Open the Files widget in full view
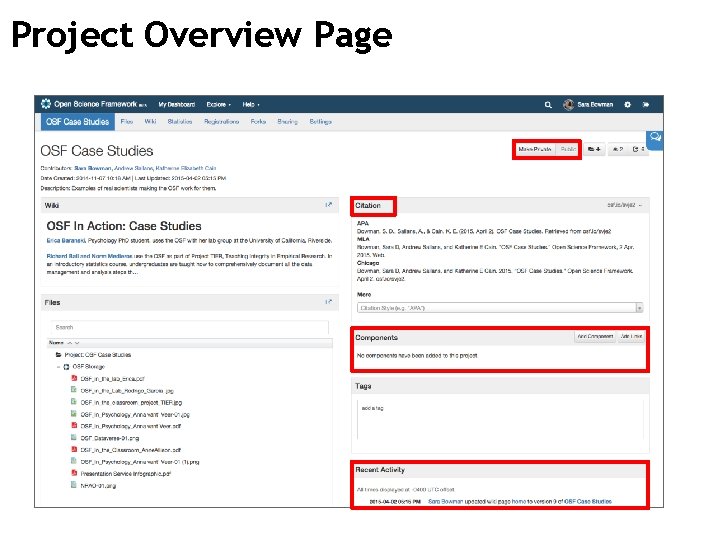 (x=328, y=302)
